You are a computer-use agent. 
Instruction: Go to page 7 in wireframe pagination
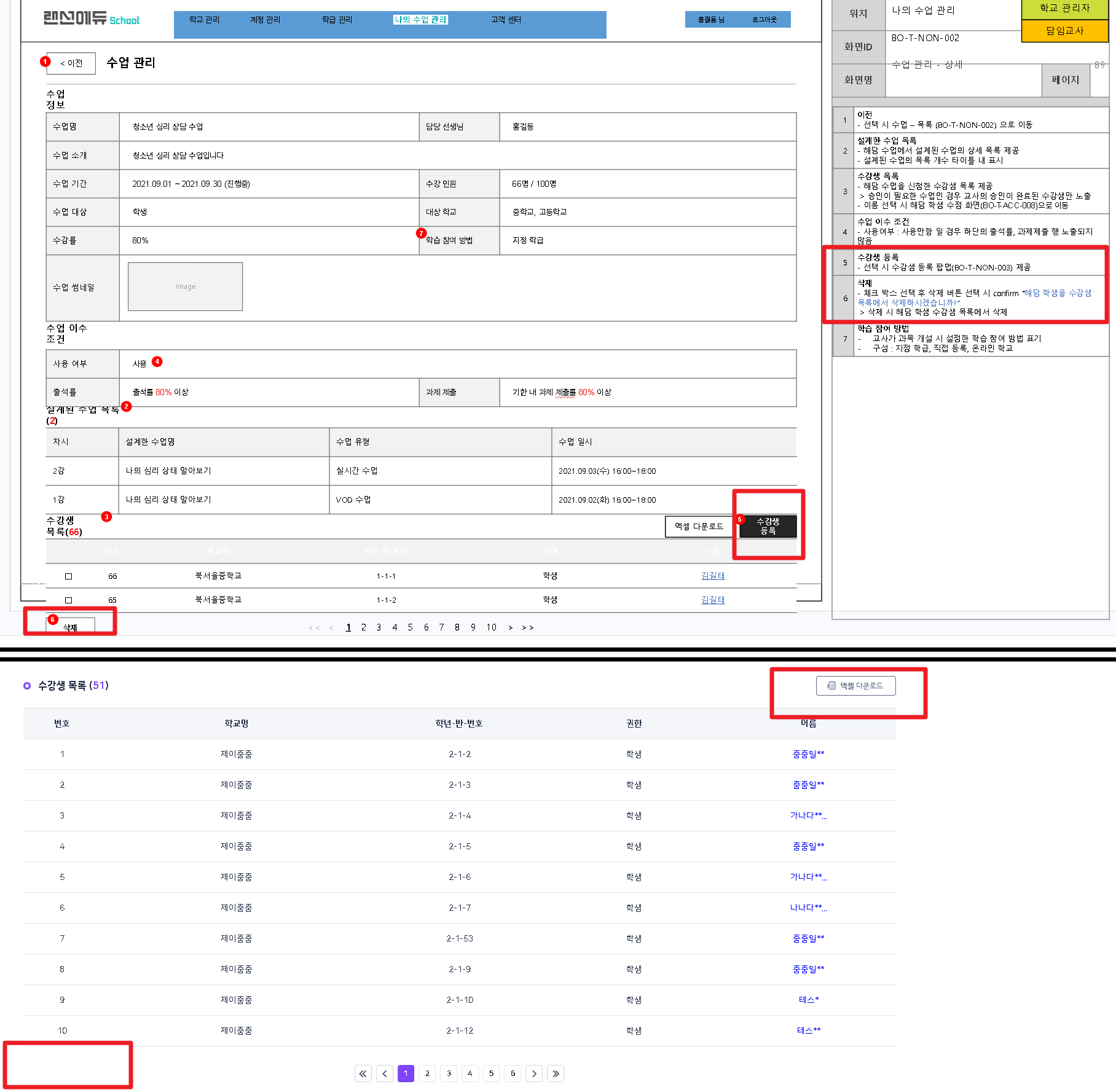click(x=441, y=627)
